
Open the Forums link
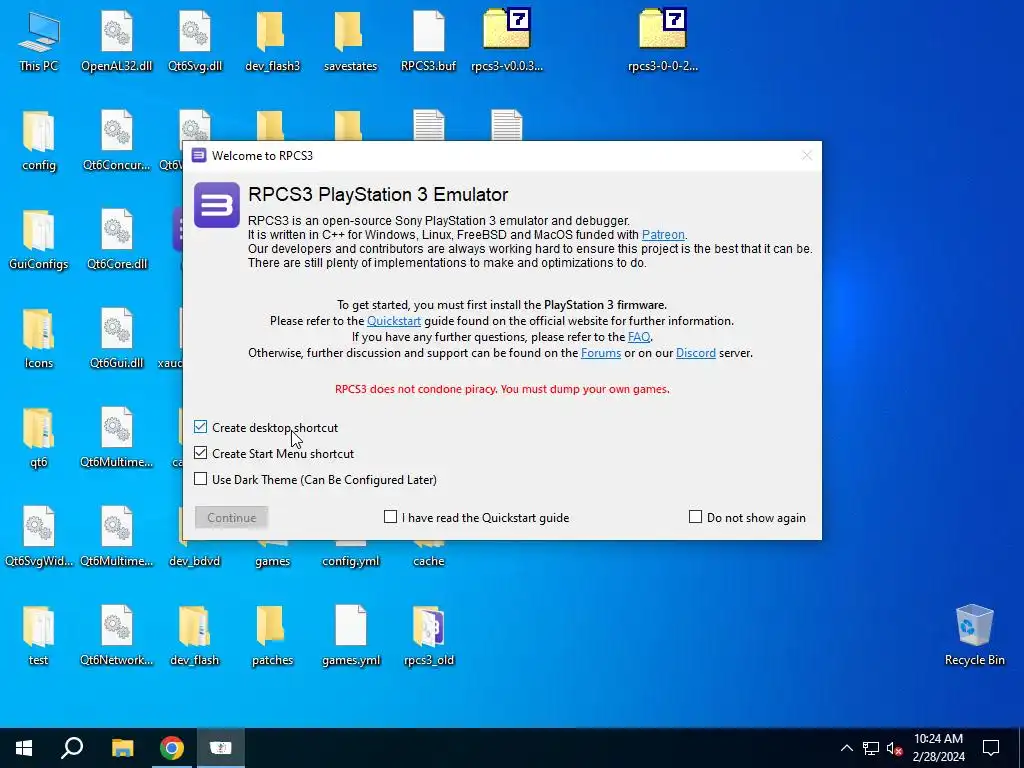(x=601, y=353)
